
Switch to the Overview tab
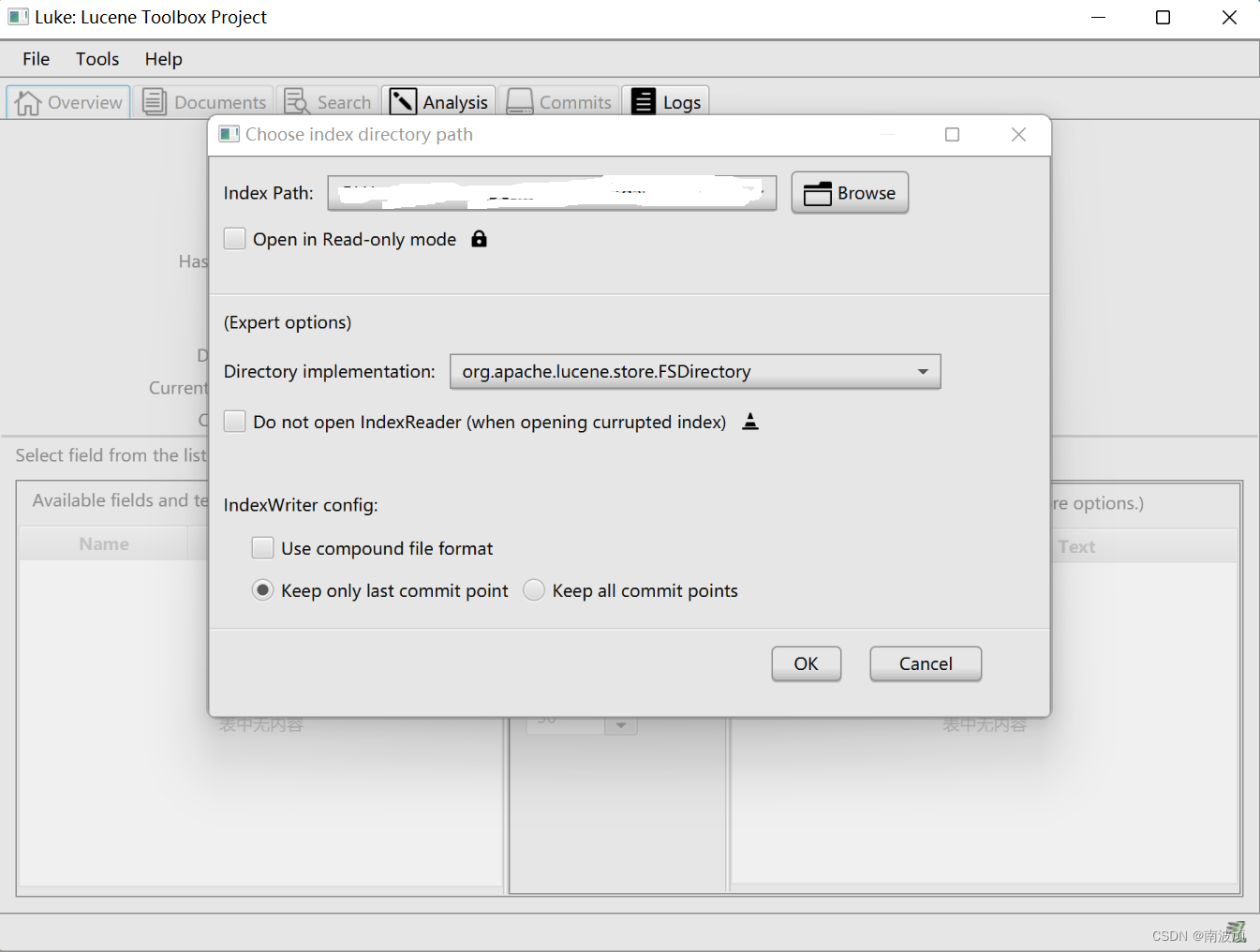click(69, 102)
